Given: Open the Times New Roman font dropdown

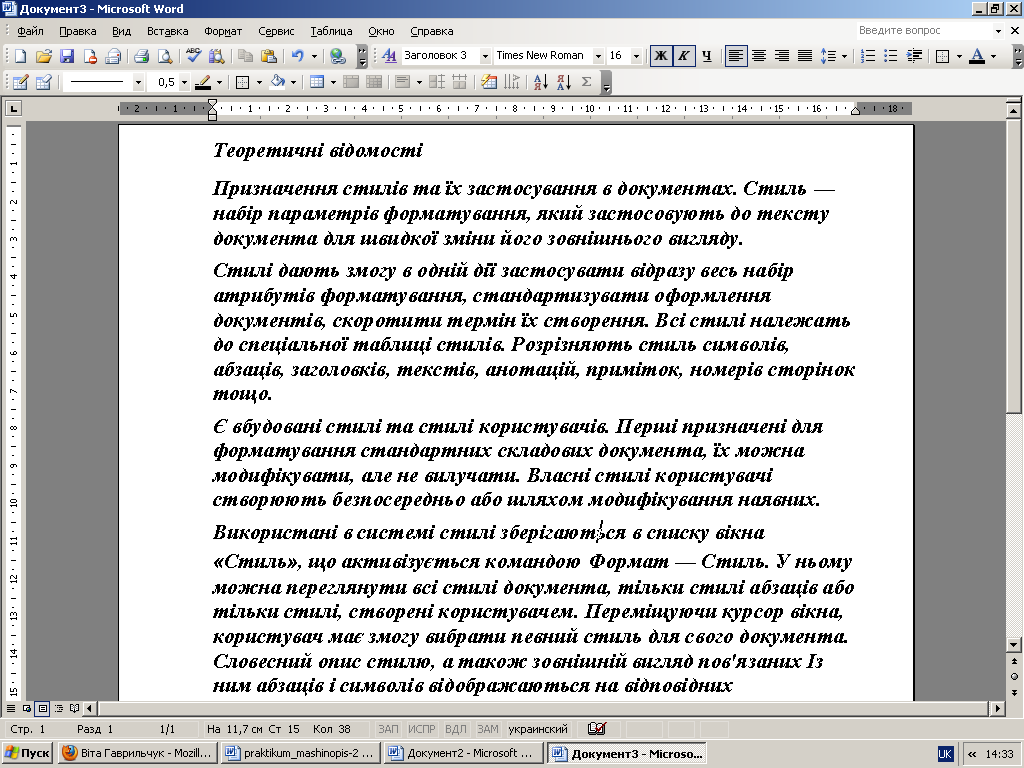Looking at the screenshot, I should pos(598,56).
